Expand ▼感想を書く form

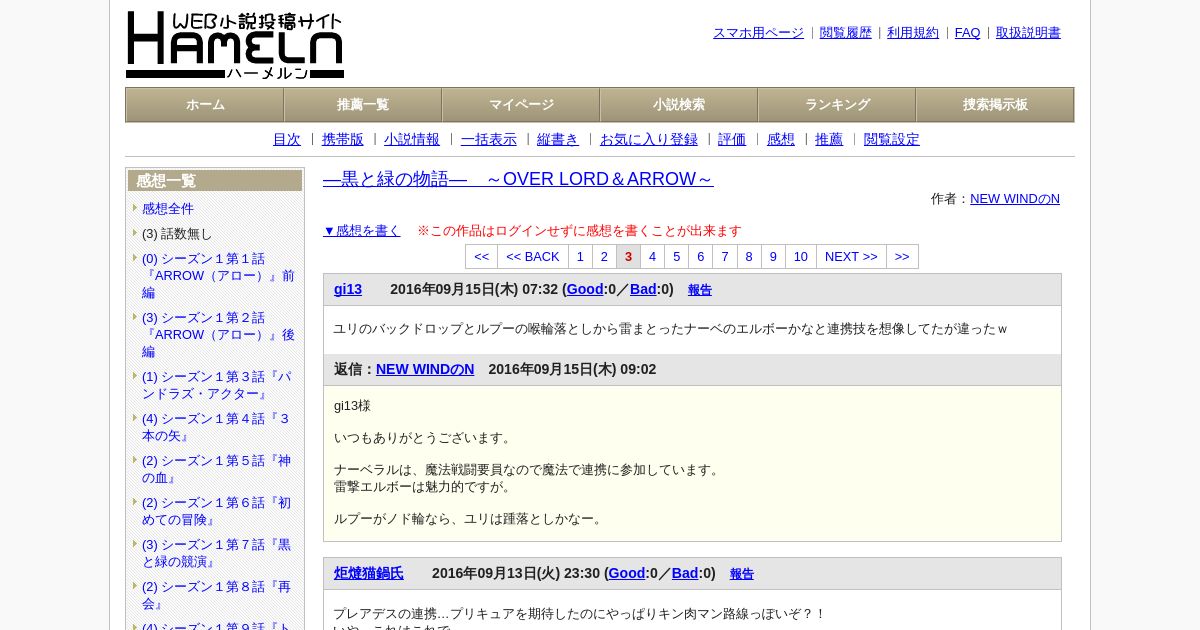[362, 231]
